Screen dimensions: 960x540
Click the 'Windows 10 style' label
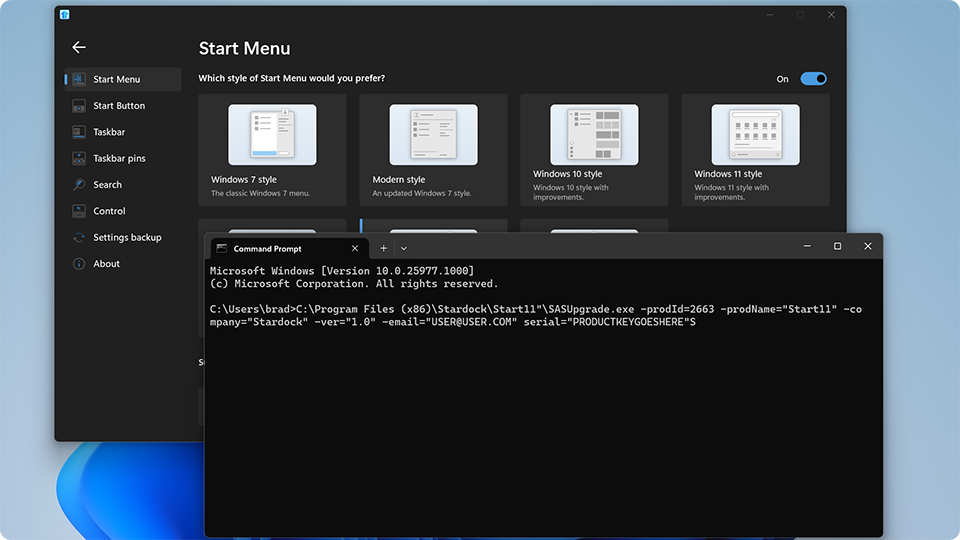point(568,174)
